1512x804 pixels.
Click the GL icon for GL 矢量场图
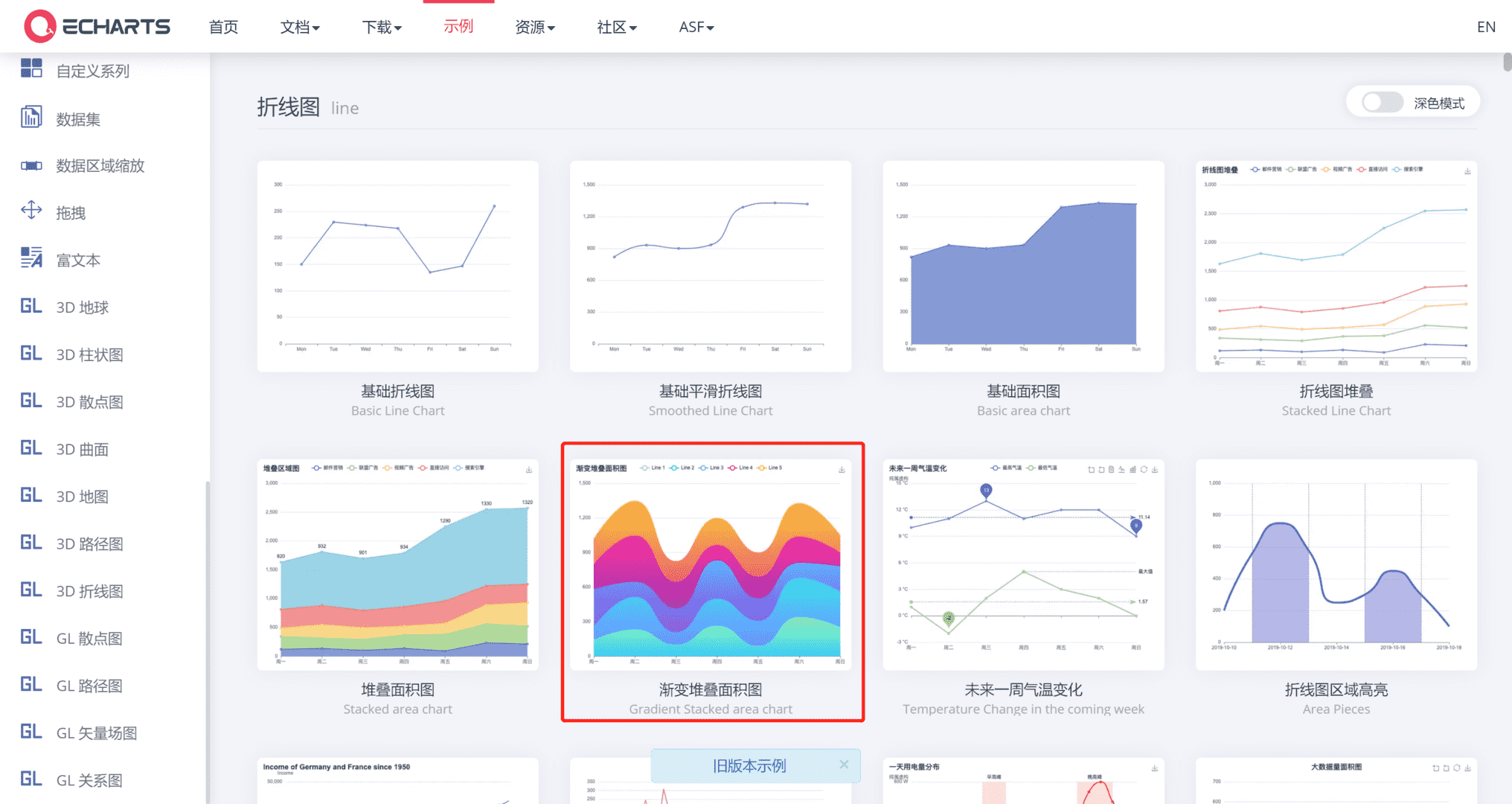(x=31, y=732)
